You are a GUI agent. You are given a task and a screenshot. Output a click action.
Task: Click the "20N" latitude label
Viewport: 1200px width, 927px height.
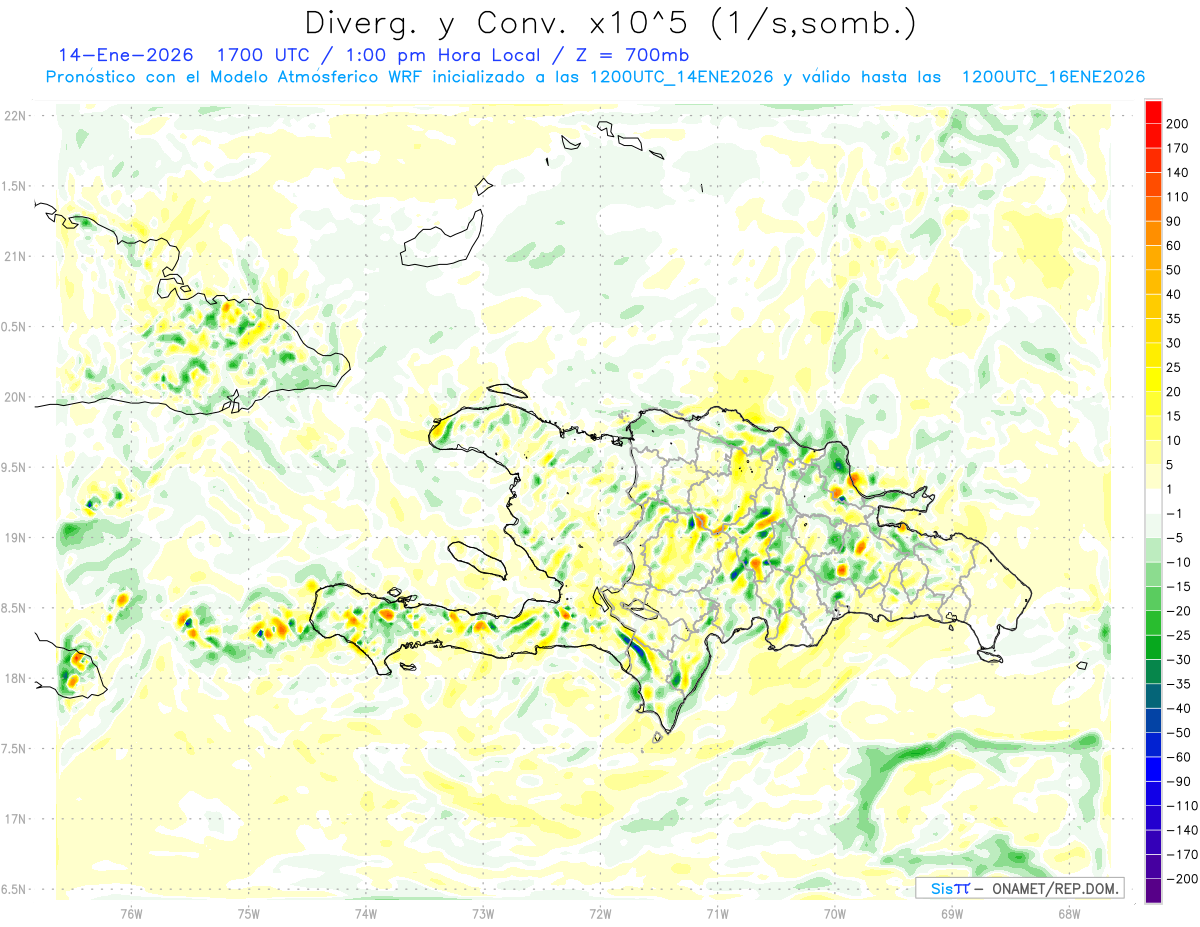(14, 397)
